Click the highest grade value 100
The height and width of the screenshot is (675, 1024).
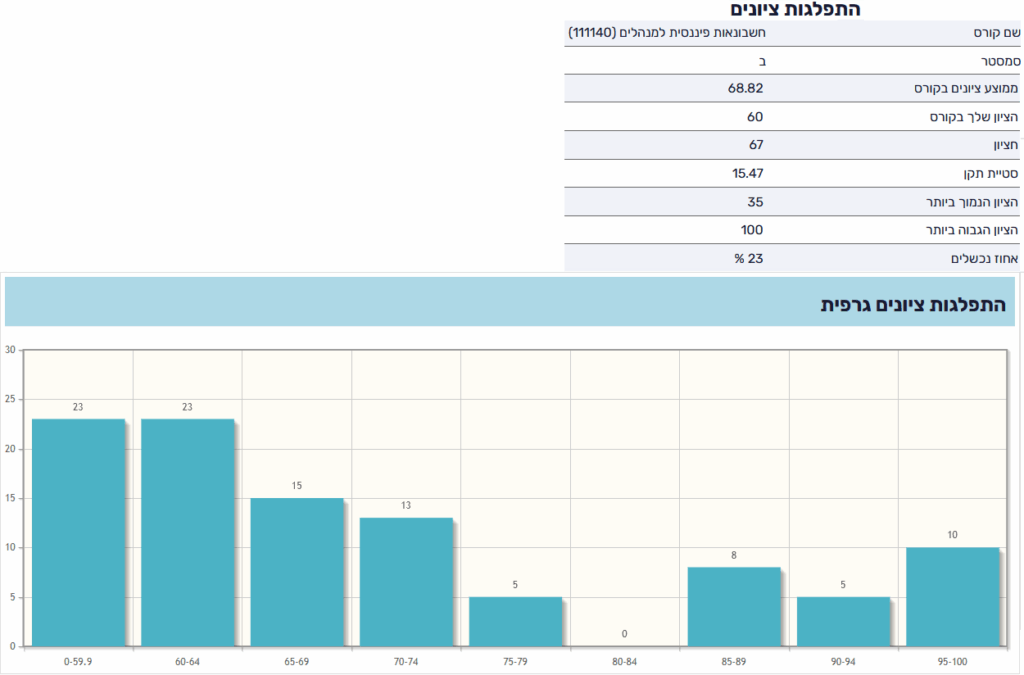click(752, 230)
